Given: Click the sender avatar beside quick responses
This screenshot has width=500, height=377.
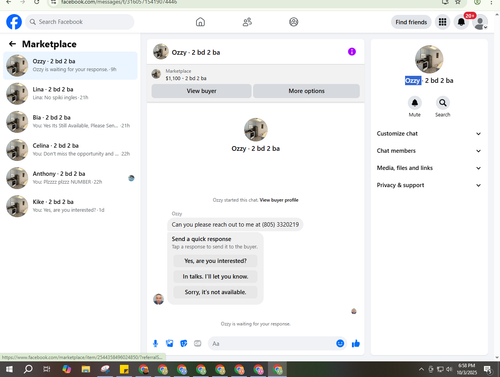Looking at the screenshot, I should click(158, 299).
